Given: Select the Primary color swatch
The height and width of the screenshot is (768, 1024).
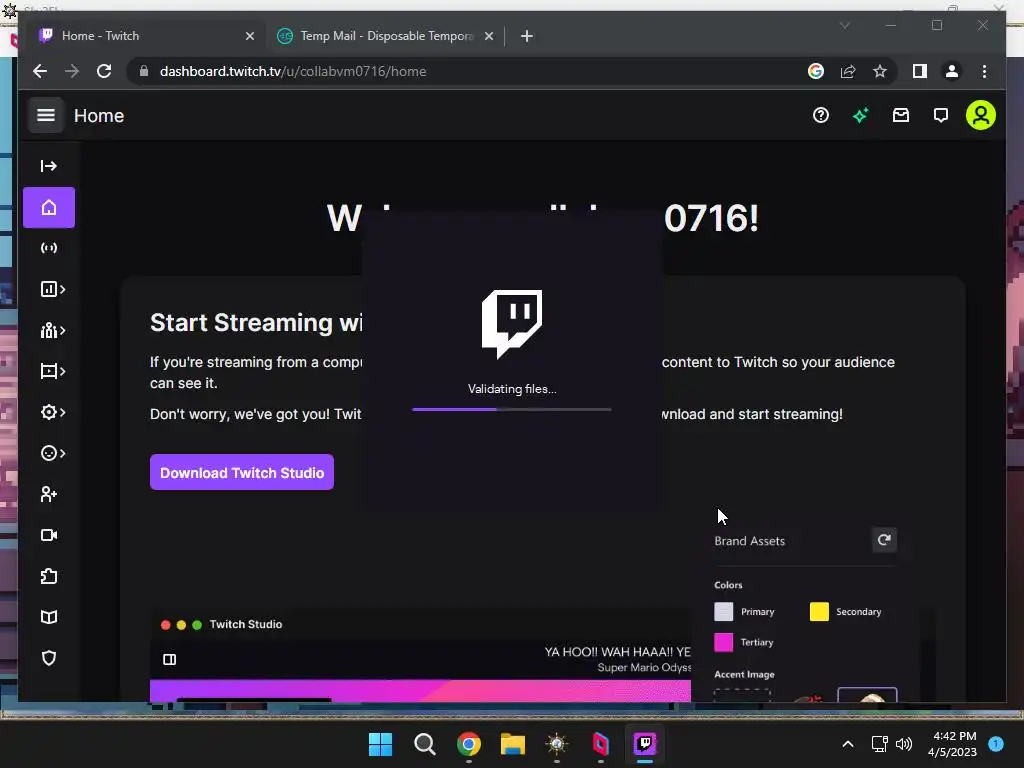Looking at the screenshot, I should [724, 612].
